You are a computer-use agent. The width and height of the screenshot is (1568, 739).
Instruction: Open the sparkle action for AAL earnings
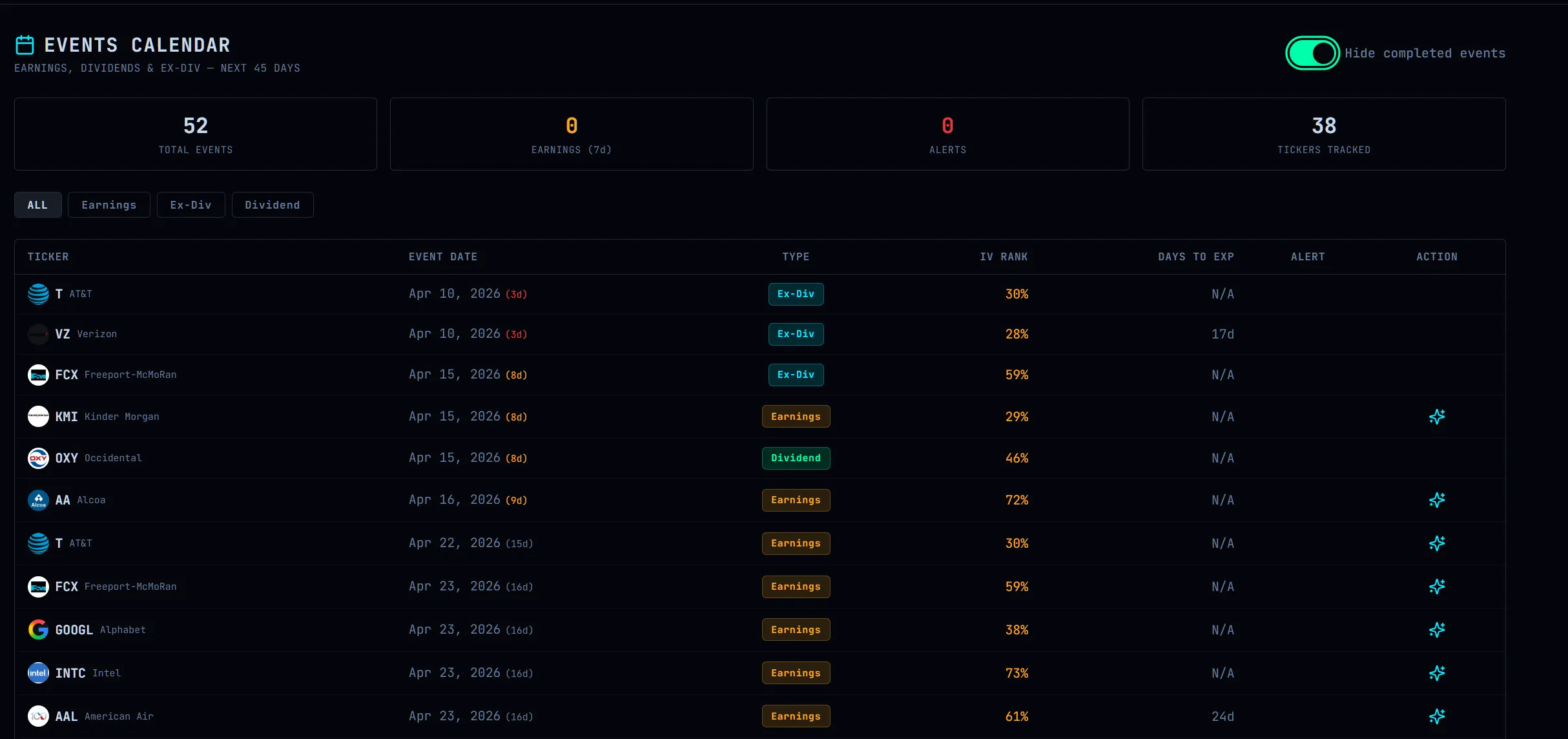click(x=1437, y=716)
